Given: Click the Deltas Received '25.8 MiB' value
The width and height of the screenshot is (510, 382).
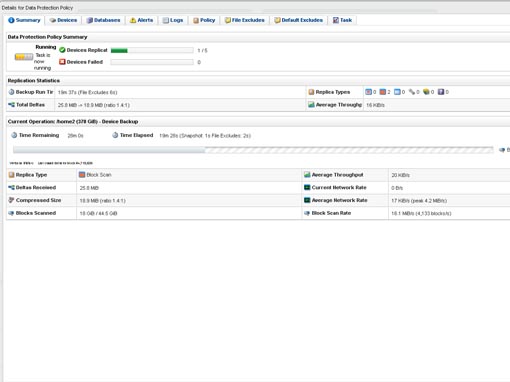Looking at the screenshot, I should [x=89, y=188].
